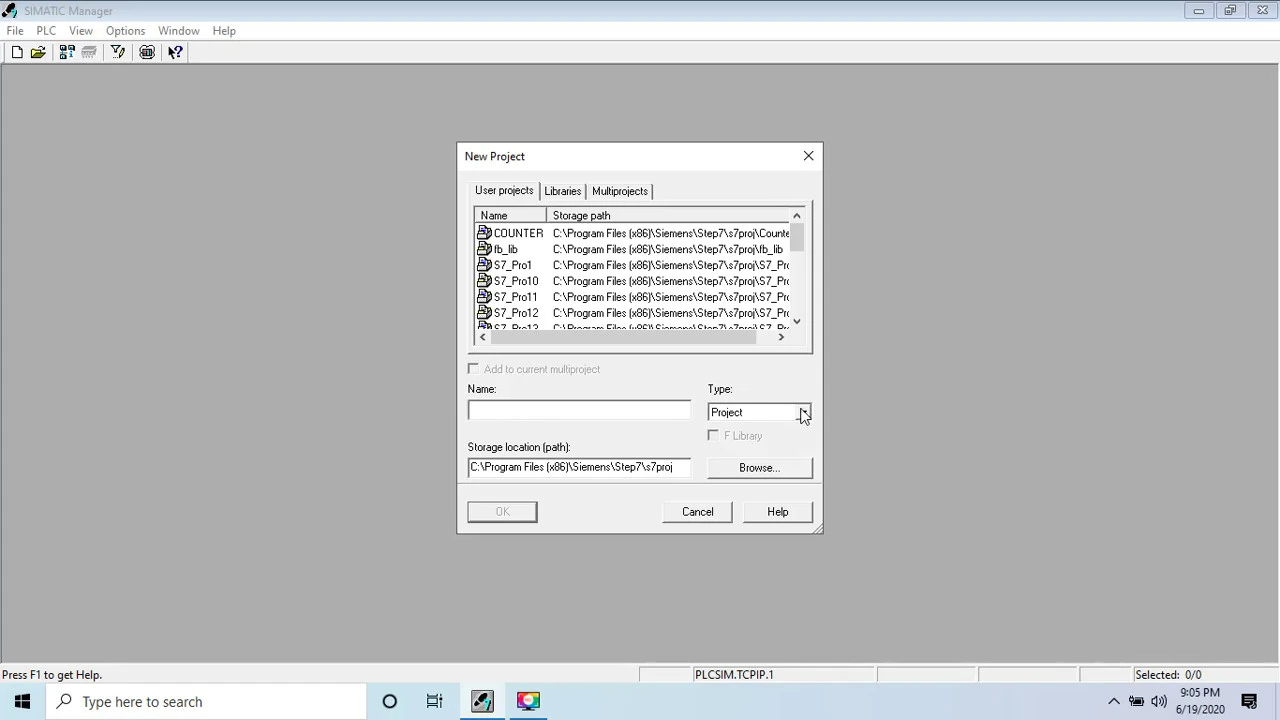Open Task View on the taskbar
The image size is (1280, 720).
click(x=435, y=701)
